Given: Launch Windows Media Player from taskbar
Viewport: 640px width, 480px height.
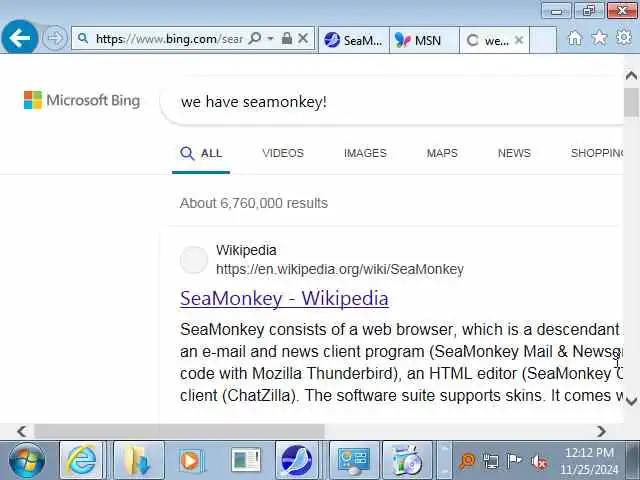Looking at the screenshot, I should 190,460.
